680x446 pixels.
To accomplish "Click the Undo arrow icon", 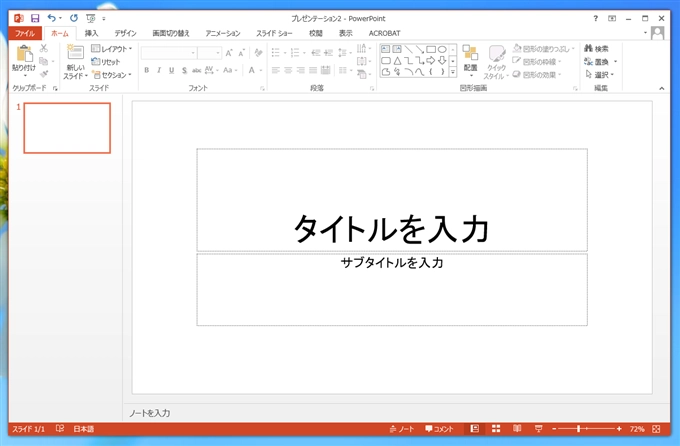I will (52, 18).
